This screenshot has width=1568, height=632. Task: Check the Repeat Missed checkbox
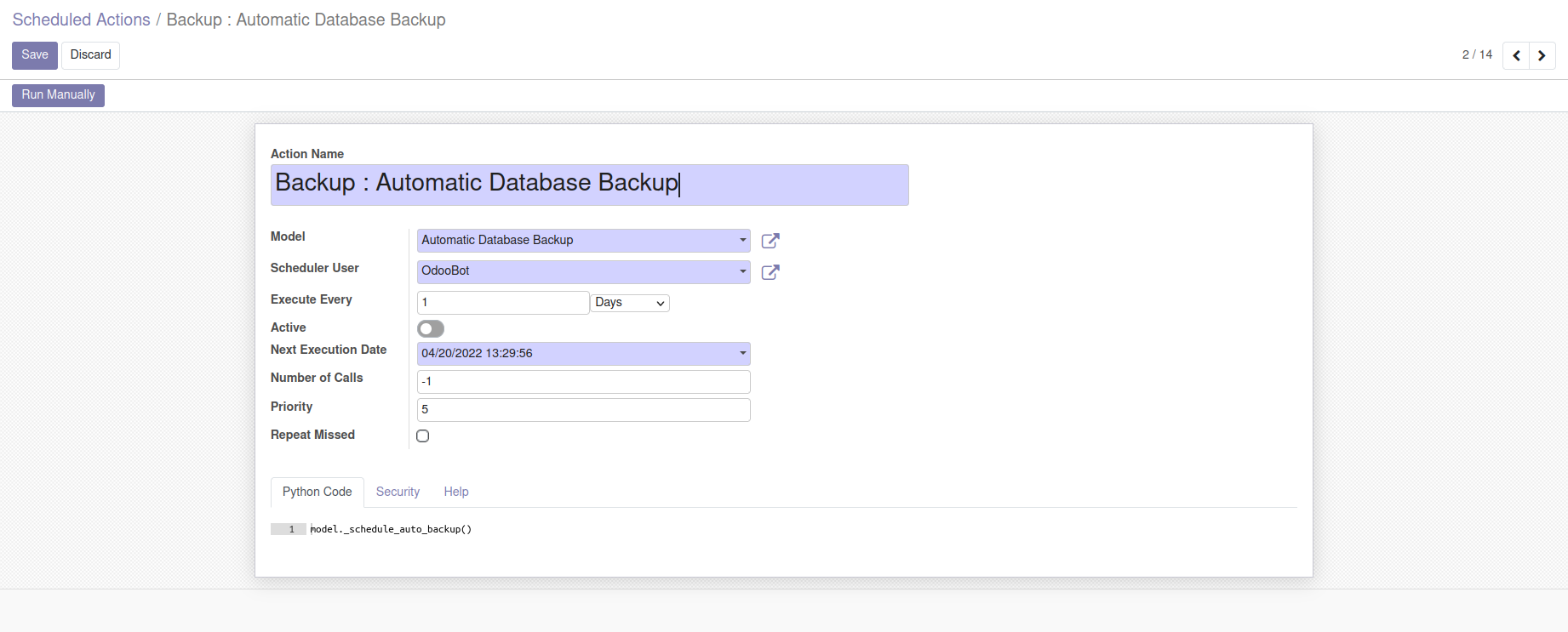point(423,436)
